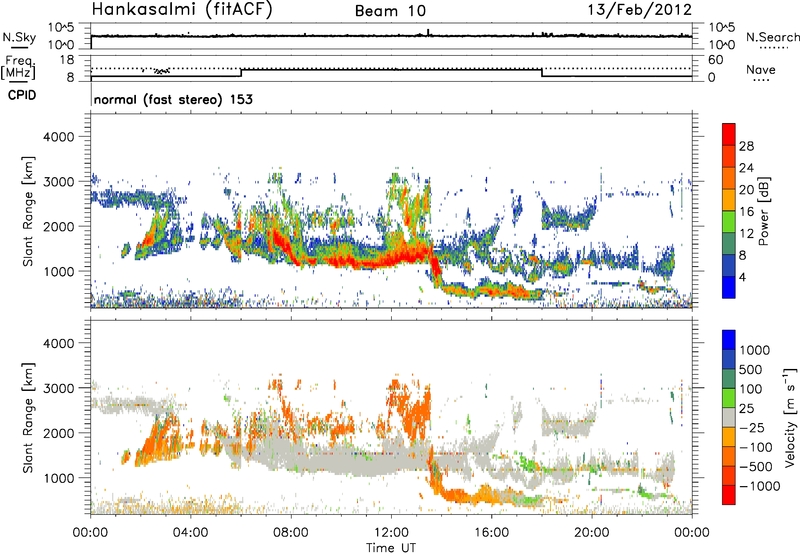The height and width of the screenshot is (554, 800).
Task: Click Slant Range label of power panel
Action: (28, 211)
